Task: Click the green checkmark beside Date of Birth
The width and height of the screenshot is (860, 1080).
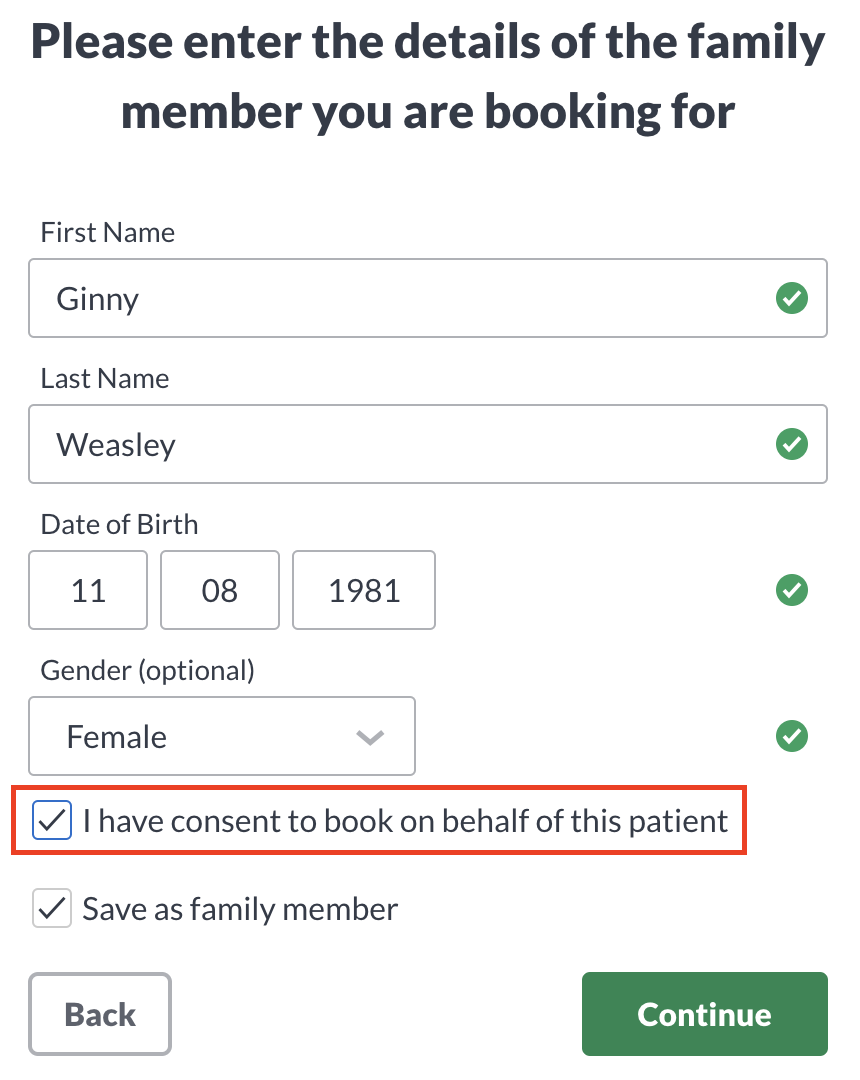Action: coord(792,590)
